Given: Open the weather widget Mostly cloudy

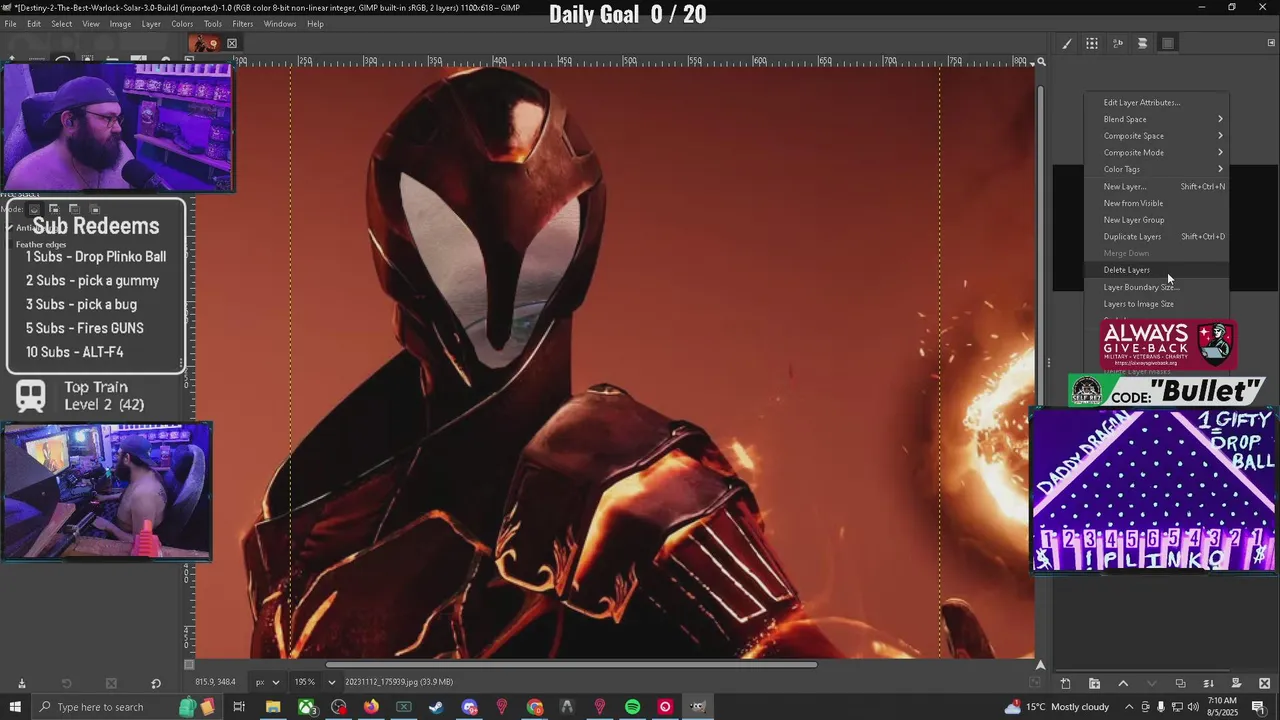Looking at the screenshot, I should 1057,707.
